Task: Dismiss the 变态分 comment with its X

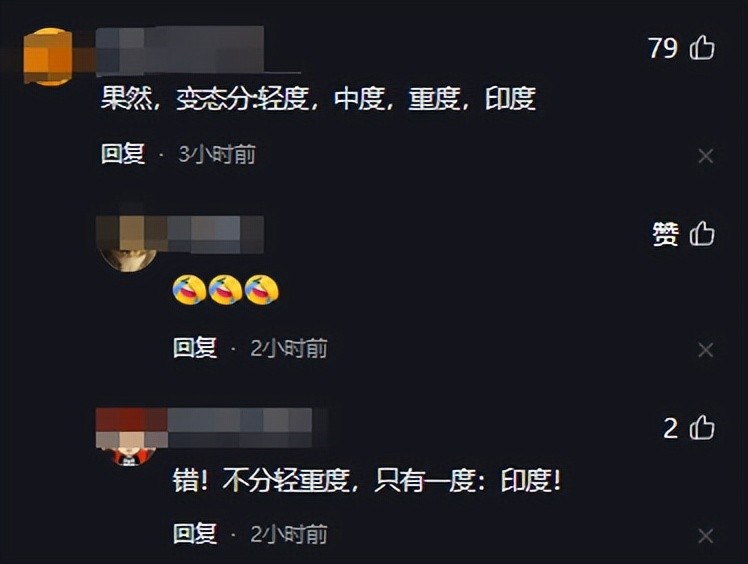Action: coord(706,156)
